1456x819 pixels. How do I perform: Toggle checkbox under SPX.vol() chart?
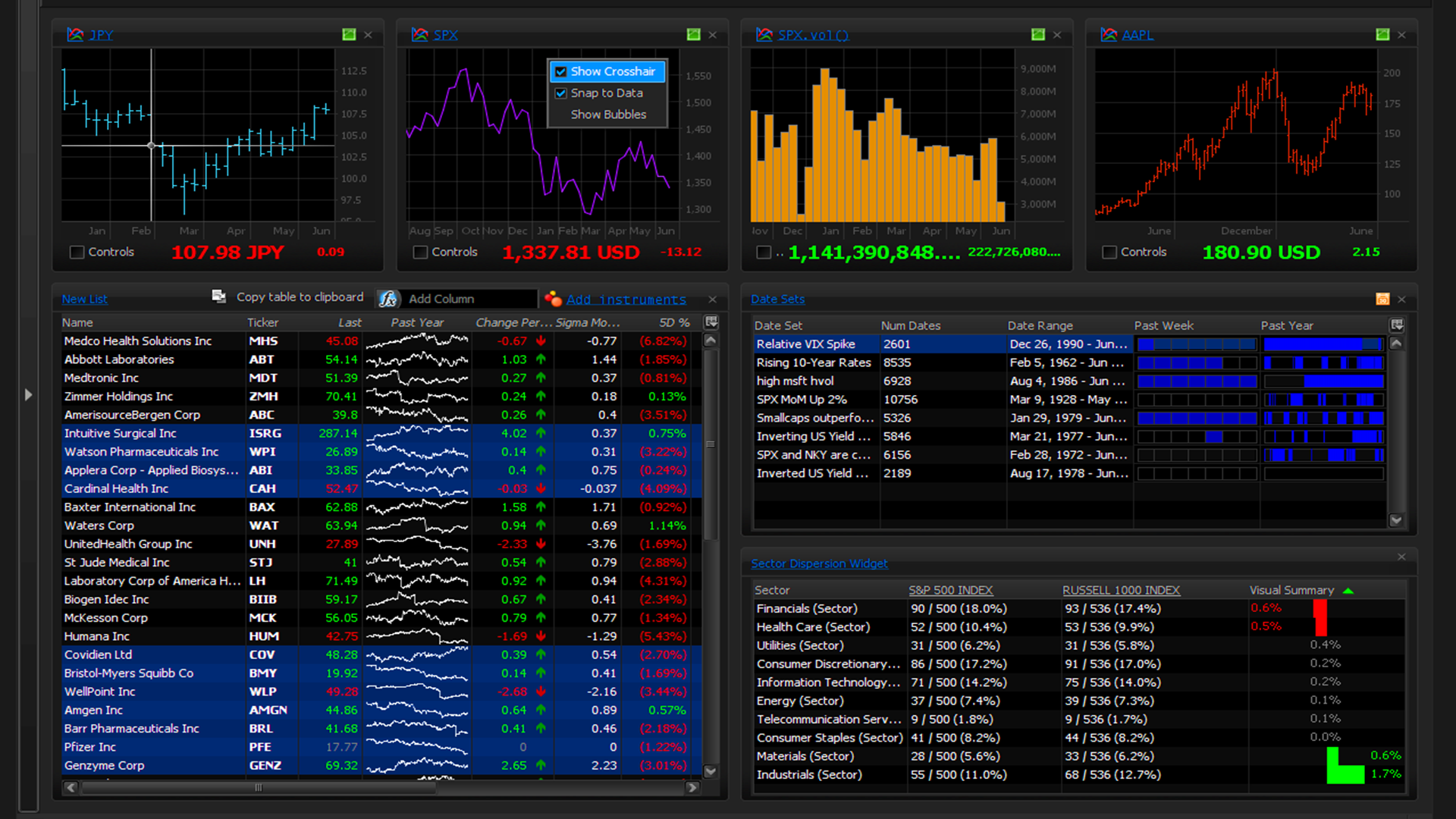764,253
